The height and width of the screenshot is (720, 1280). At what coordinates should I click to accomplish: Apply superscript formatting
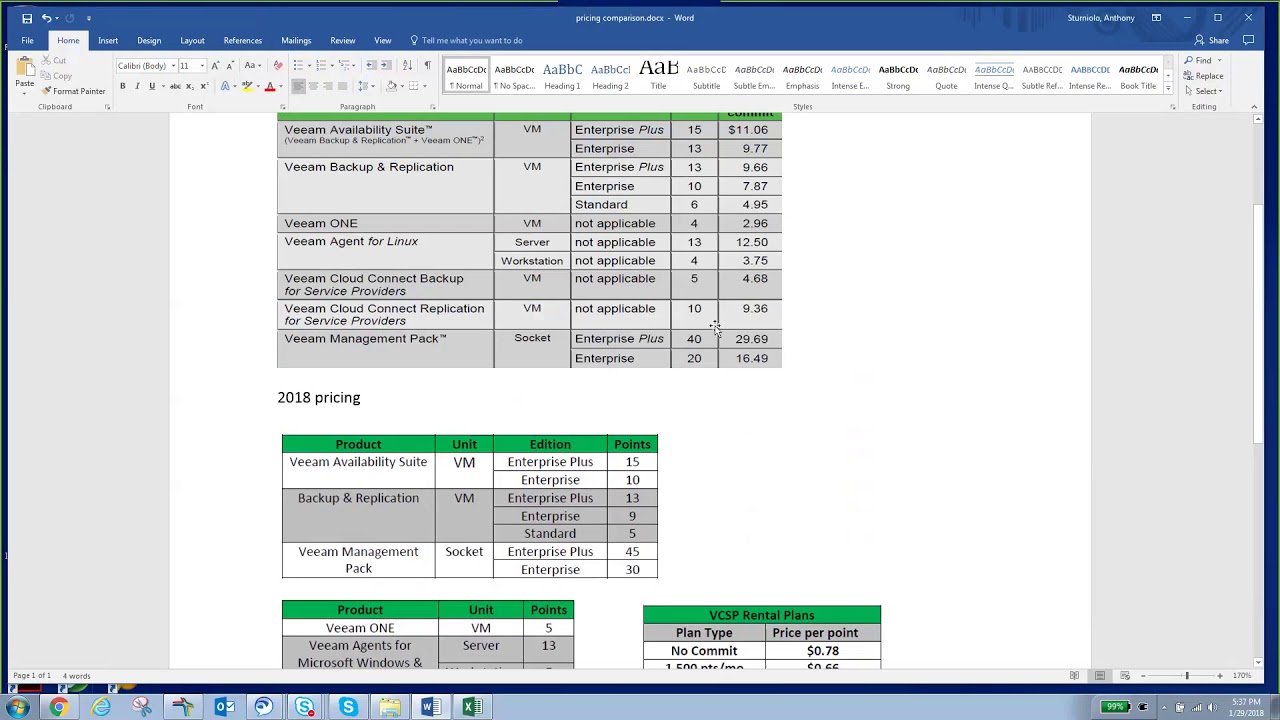pos(204,86)
